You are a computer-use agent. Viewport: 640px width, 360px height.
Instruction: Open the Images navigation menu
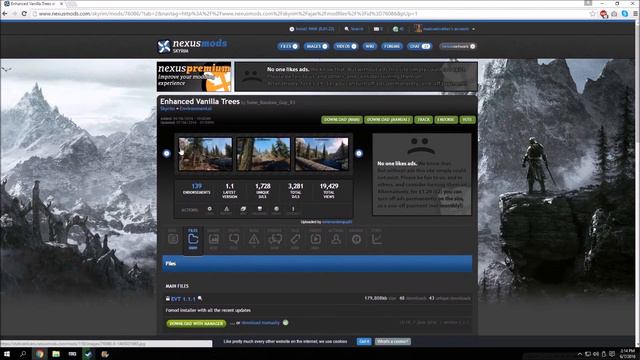pos(316,46)
